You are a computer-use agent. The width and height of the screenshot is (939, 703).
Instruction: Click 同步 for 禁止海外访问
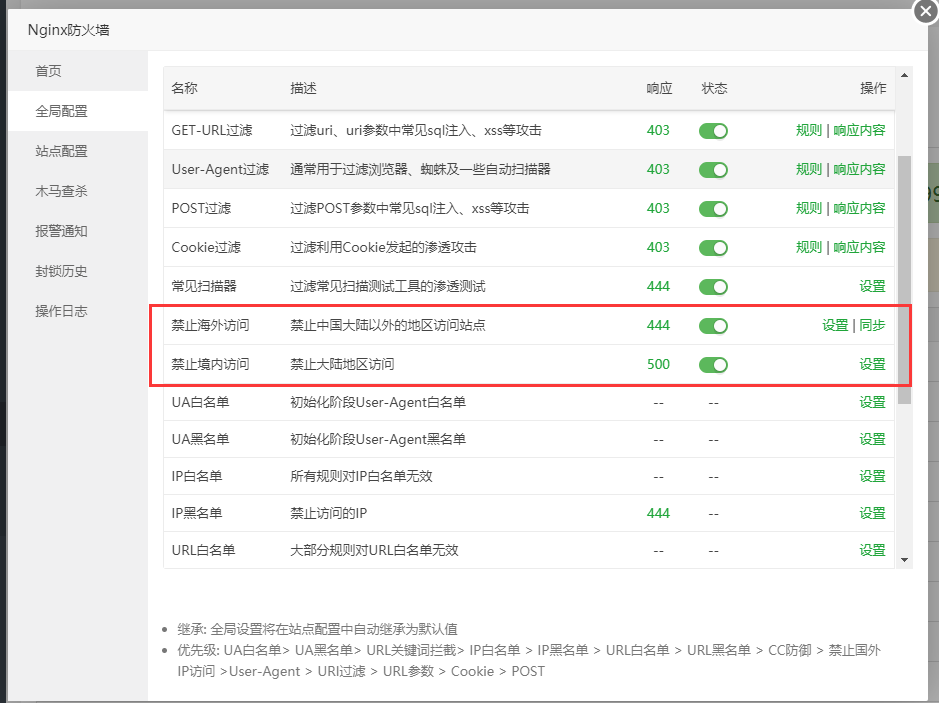click(x=872, y=325)
